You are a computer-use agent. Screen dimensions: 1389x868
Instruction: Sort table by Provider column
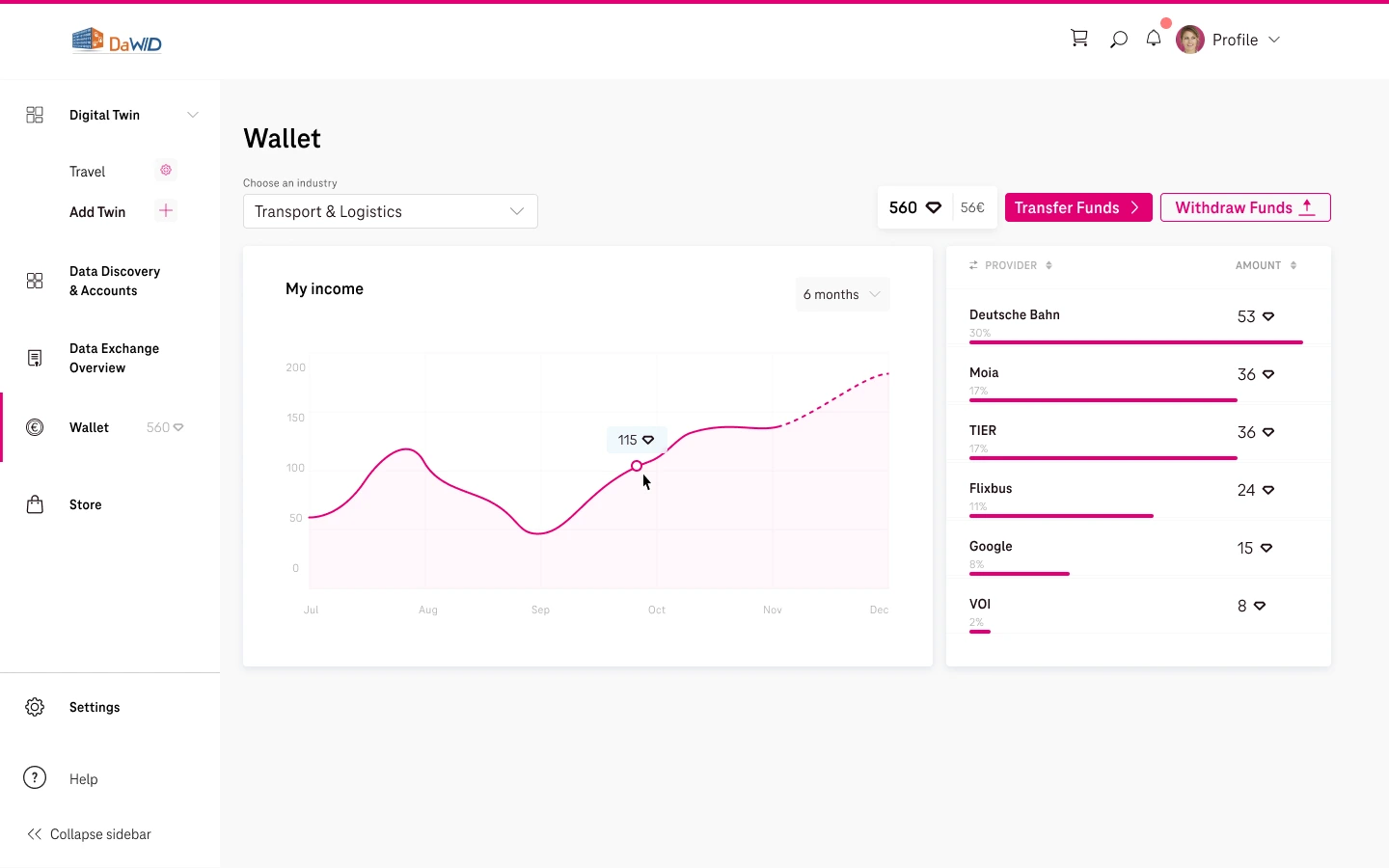[1011, 265]
